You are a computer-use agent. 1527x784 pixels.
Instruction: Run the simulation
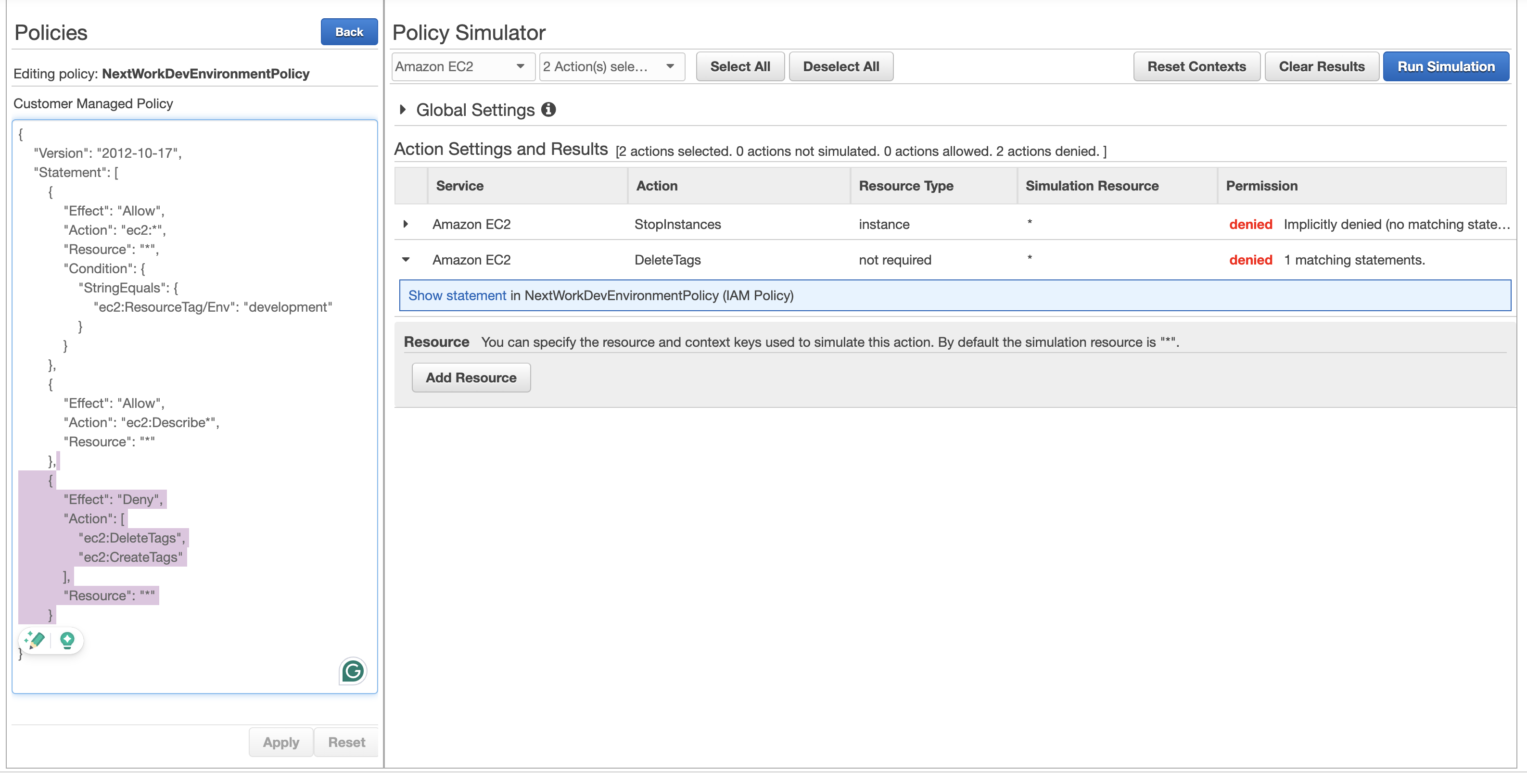click(x=1445, y=66)
